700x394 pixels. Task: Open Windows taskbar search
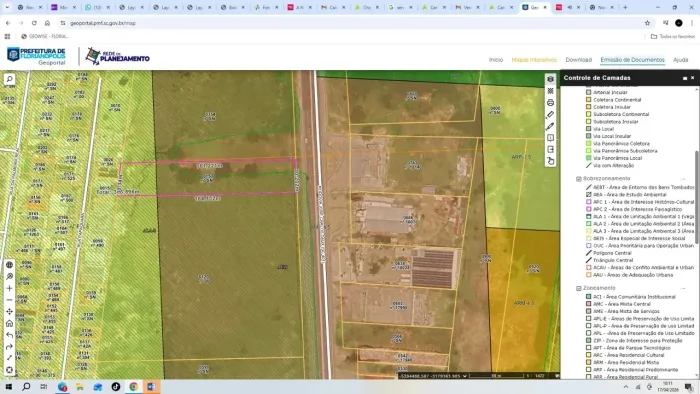coord(26,386)
